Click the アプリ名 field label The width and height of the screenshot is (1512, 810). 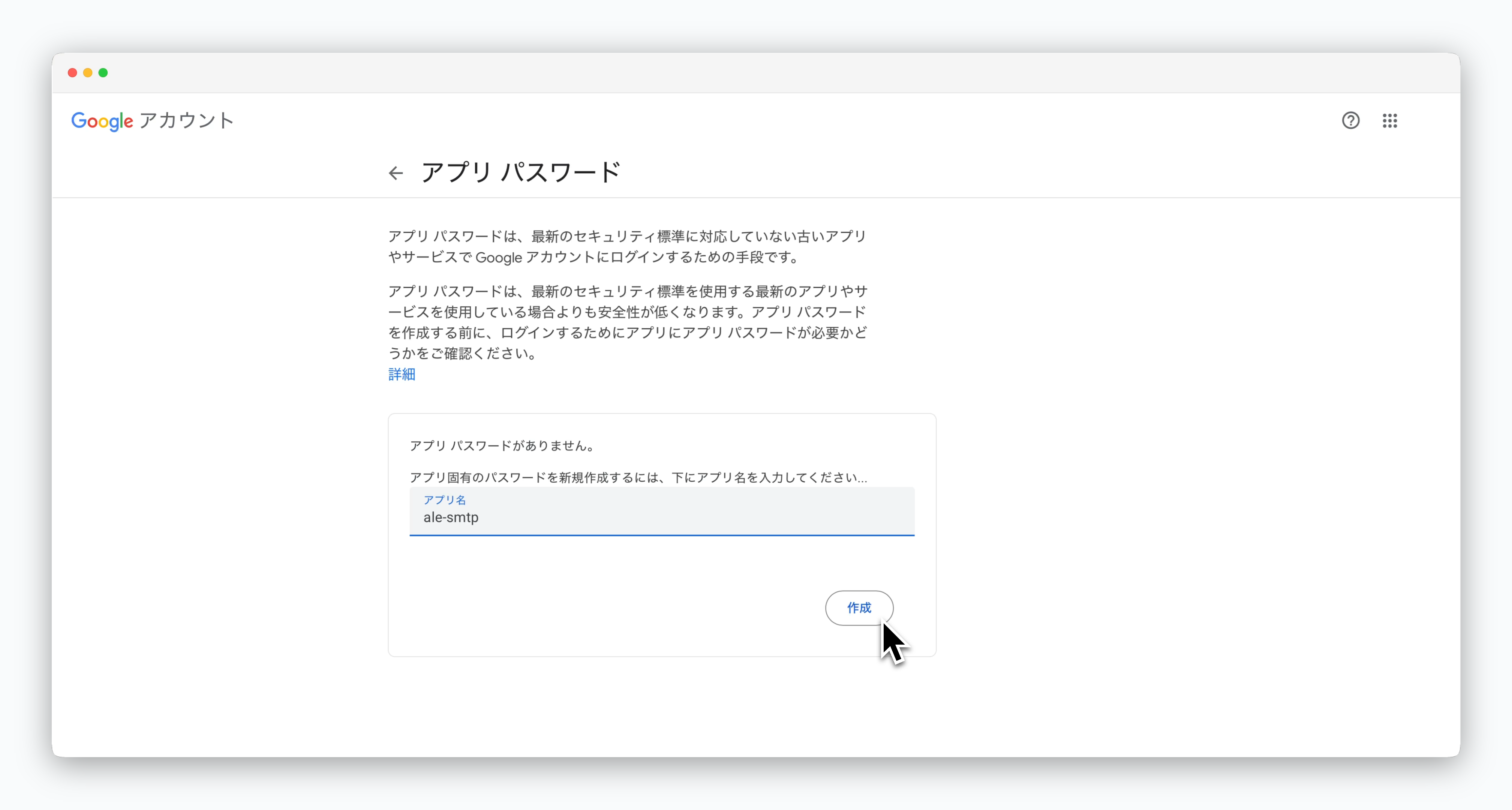(x=444, y=499)
